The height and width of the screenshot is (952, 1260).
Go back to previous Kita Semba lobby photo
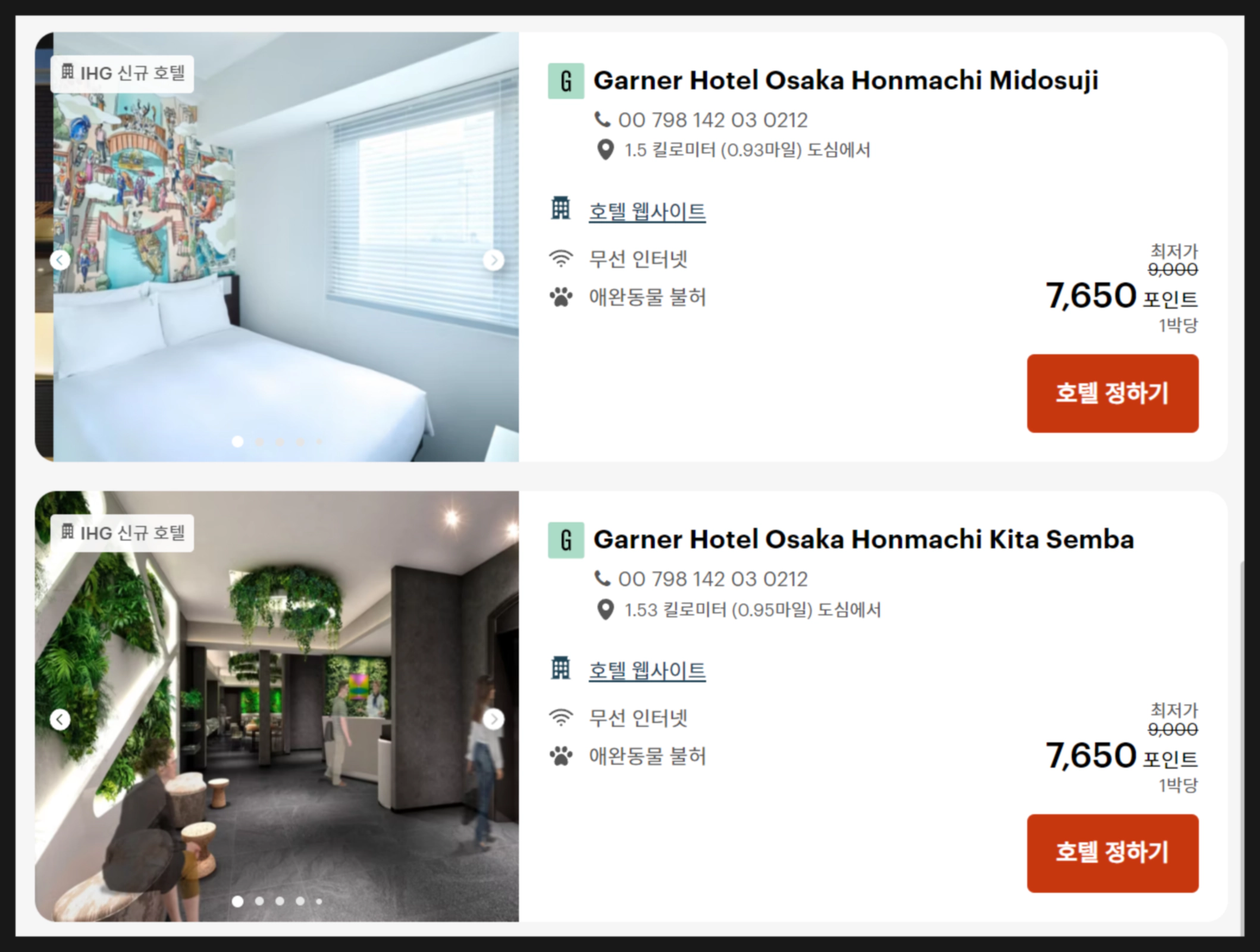pos(60,719)
